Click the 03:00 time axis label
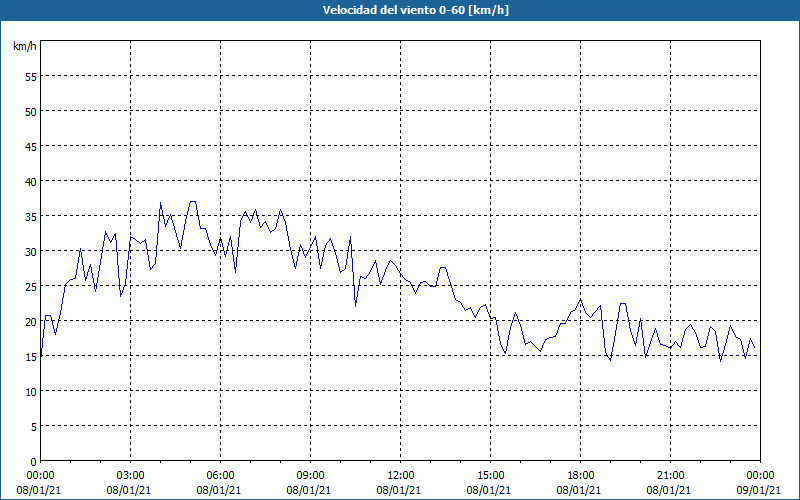Viewport: 800px width, 500px height. (x=131, y=476)
